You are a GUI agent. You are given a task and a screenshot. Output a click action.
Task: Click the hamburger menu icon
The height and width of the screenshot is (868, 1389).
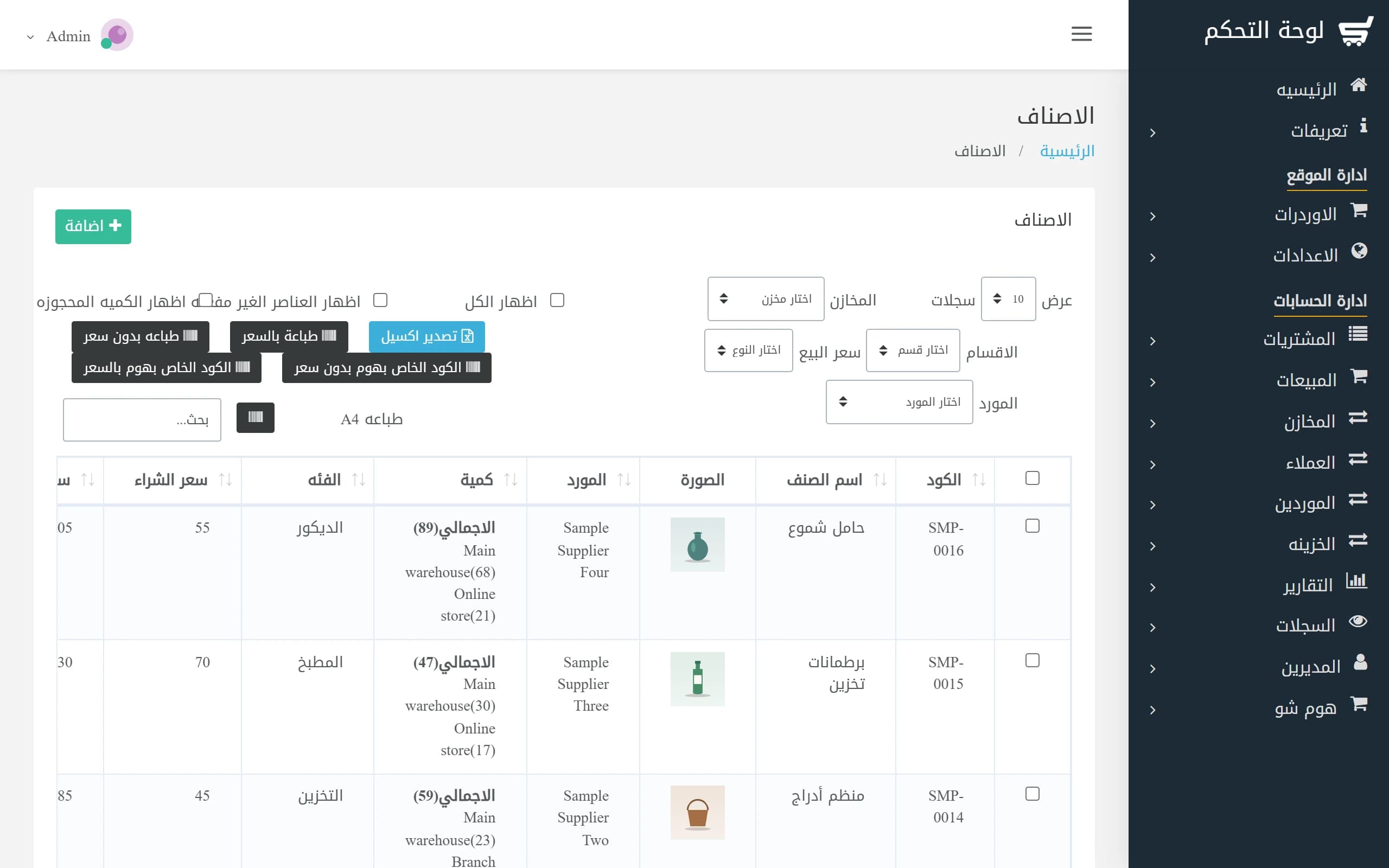[1081, 34]
